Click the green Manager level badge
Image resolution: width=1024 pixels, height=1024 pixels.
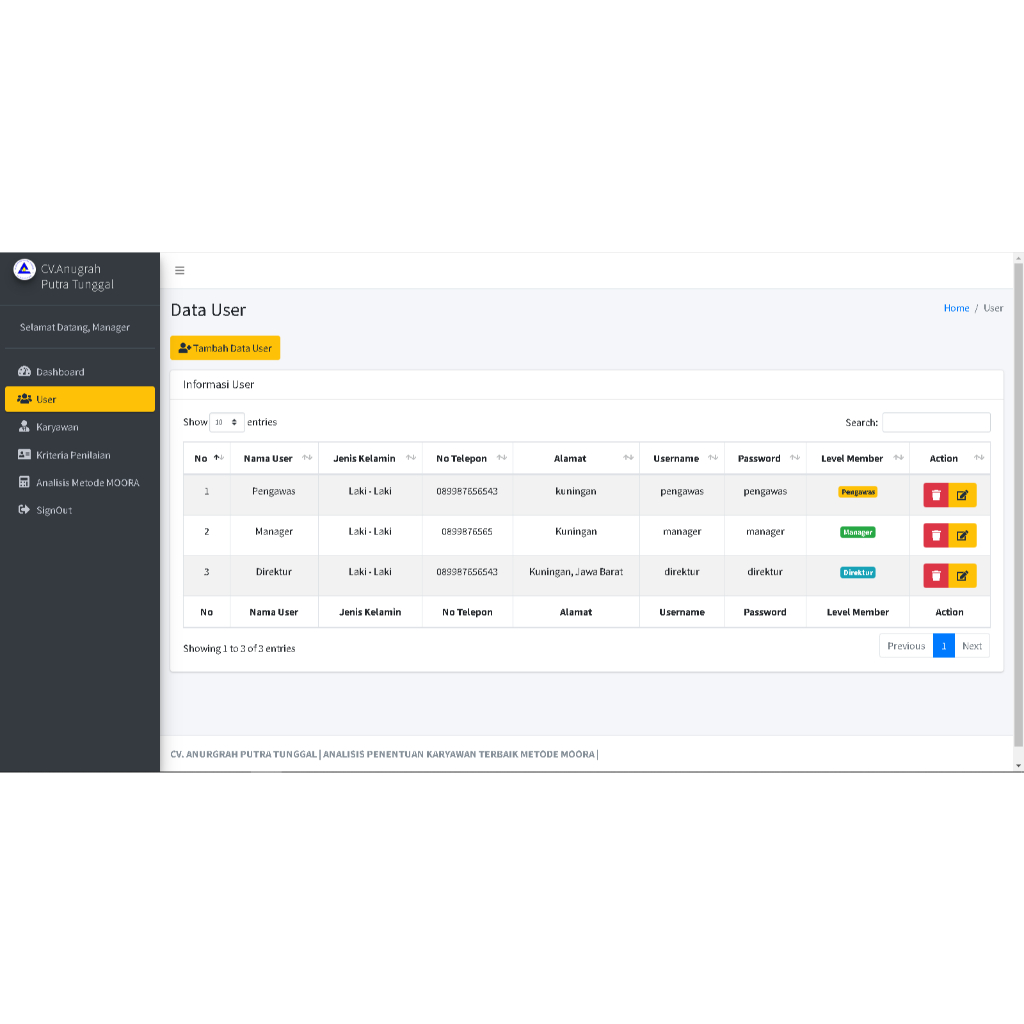(857, 532)
